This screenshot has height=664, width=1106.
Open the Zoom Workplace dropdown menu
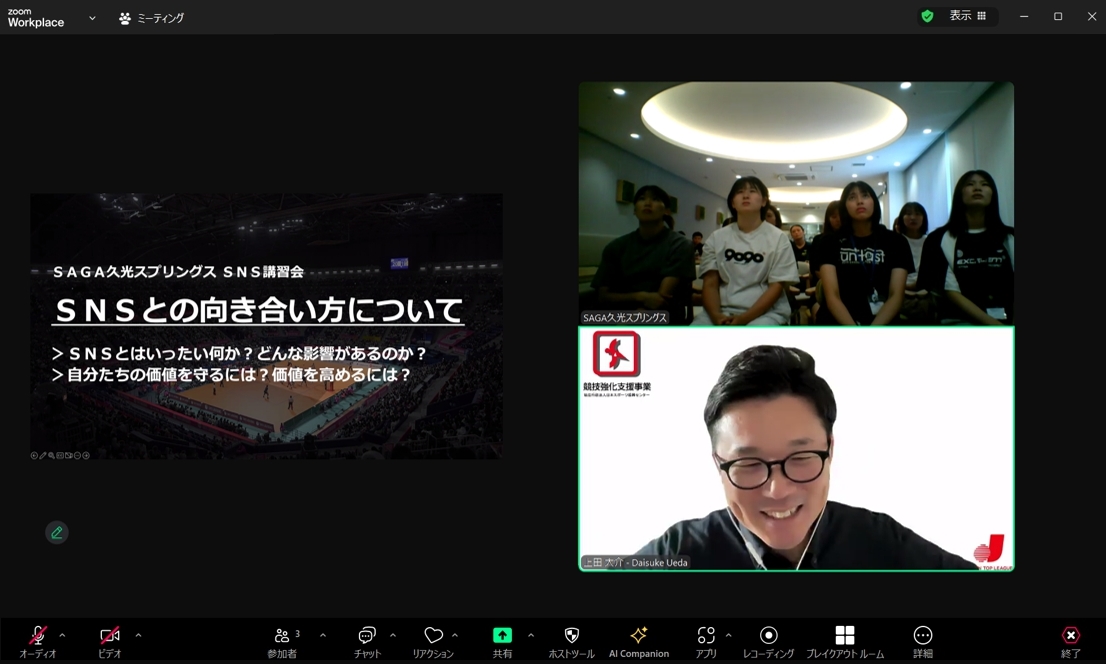(92, 18)
